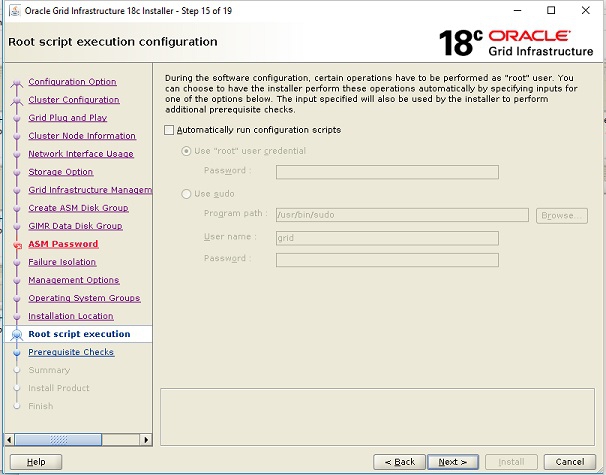Open Operating System Groups step
This screenshot has width=606, height=475.
pos(84,298)
